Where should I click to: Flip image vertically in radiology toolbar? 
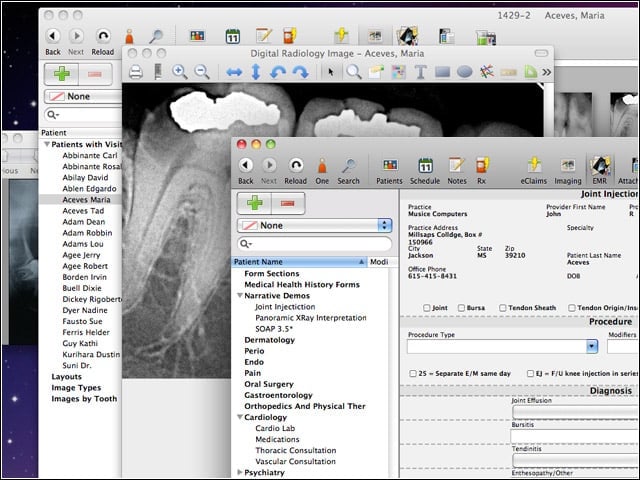point(256,72)
